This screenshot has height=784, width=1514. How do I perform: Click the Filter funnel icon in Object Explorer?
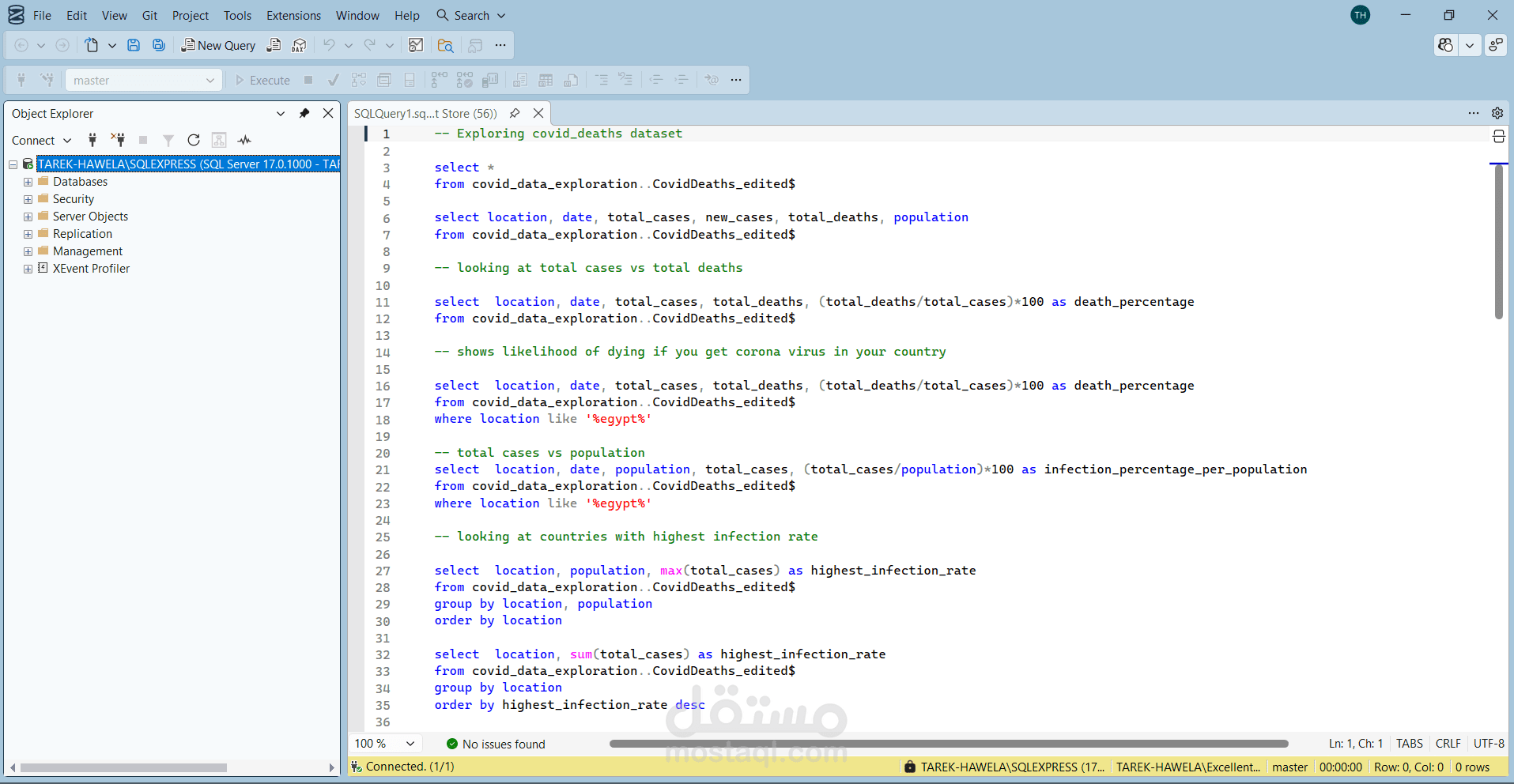[168, 140]
